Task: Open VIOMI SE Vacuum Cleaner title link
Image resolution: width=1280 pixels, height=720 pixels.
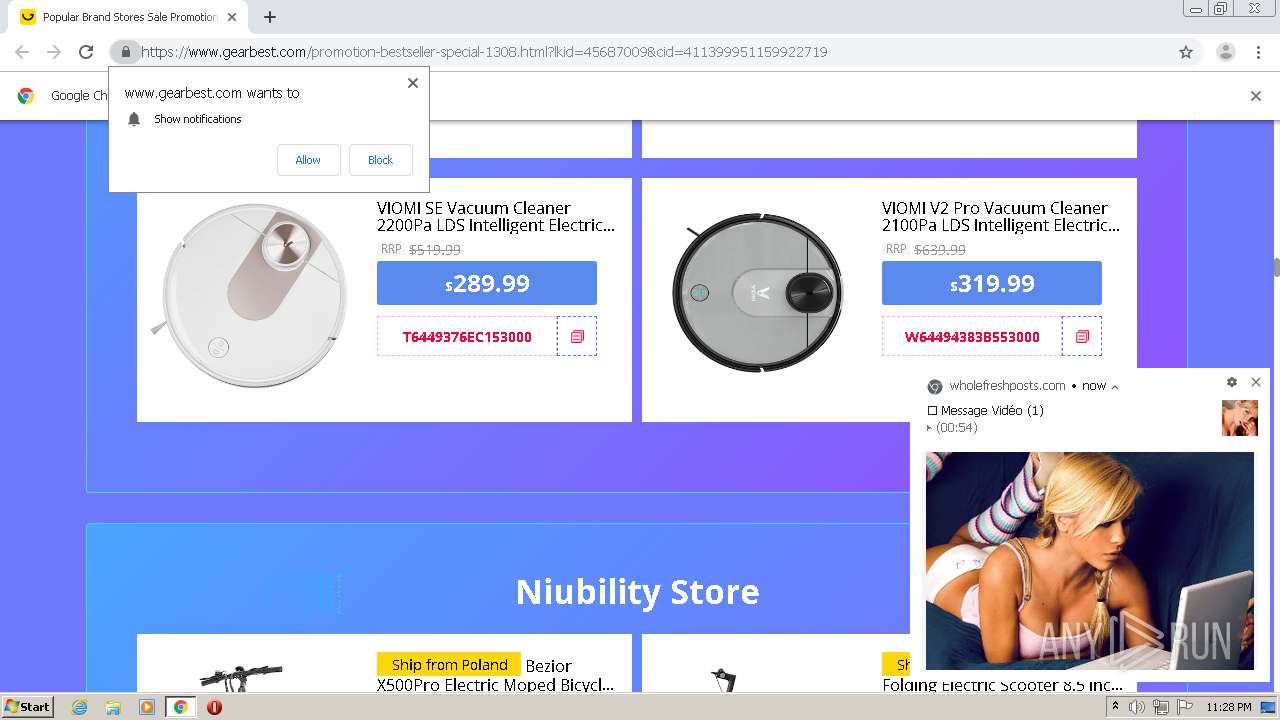Action: coord(496,217)
